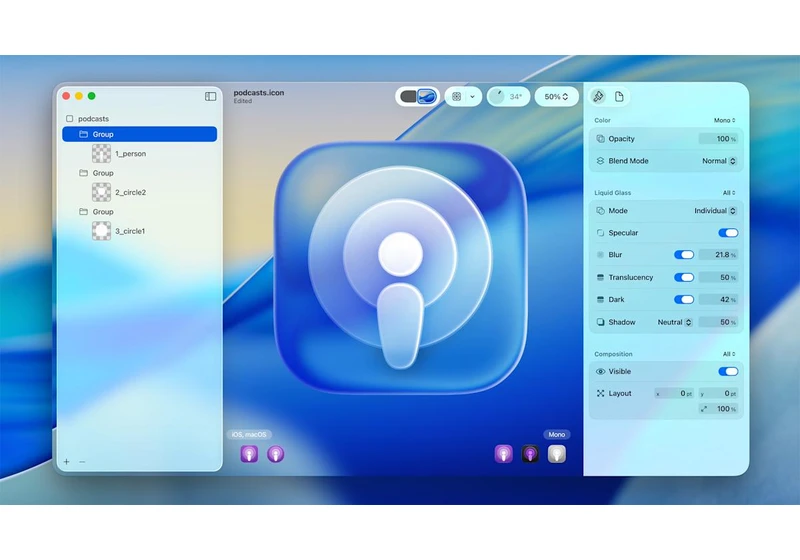Viewport: 800px width, 560px height.
Task: Click the Blend Mode stack icon
Action: point(601,161)
